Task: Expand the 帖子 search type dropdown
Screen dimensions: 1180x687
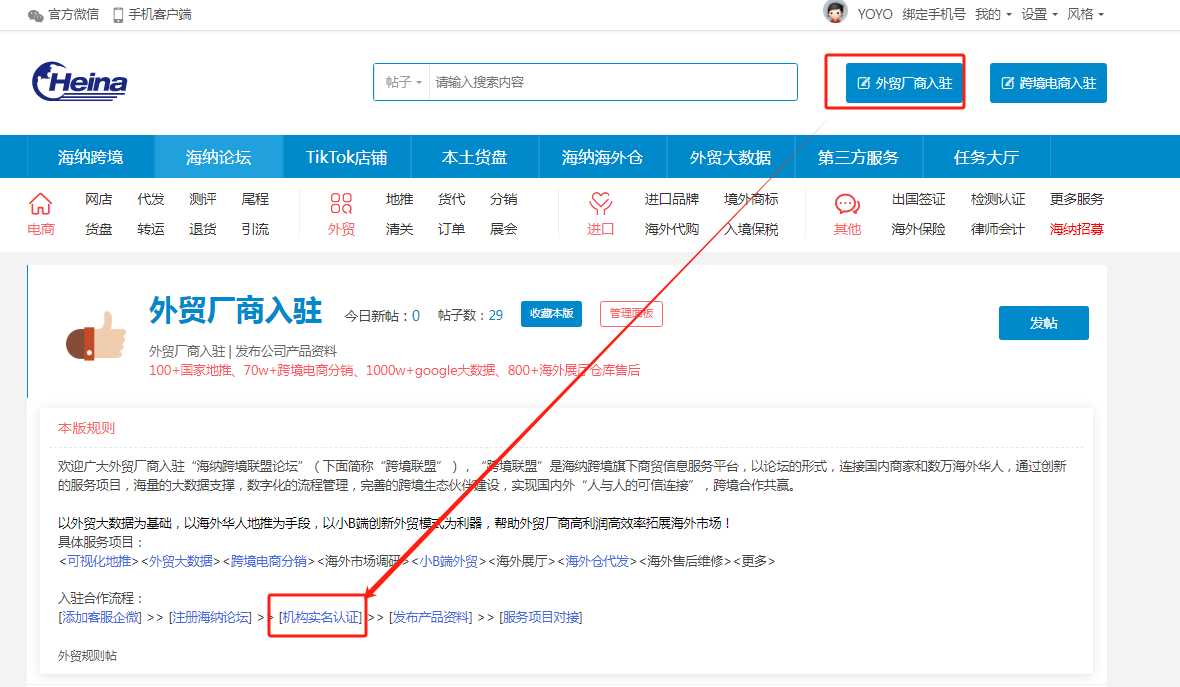Action: pos(403,82)
